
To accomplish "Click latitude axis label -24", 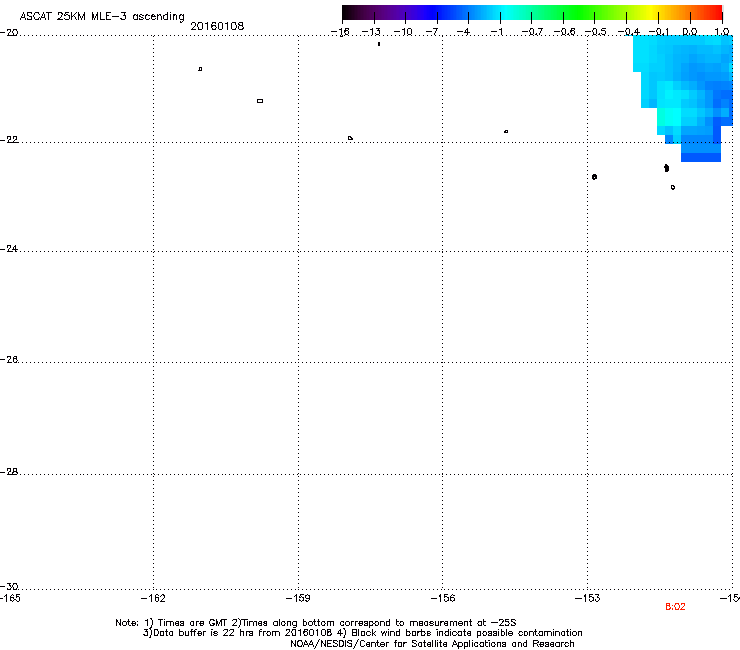I will coord(9,249).
